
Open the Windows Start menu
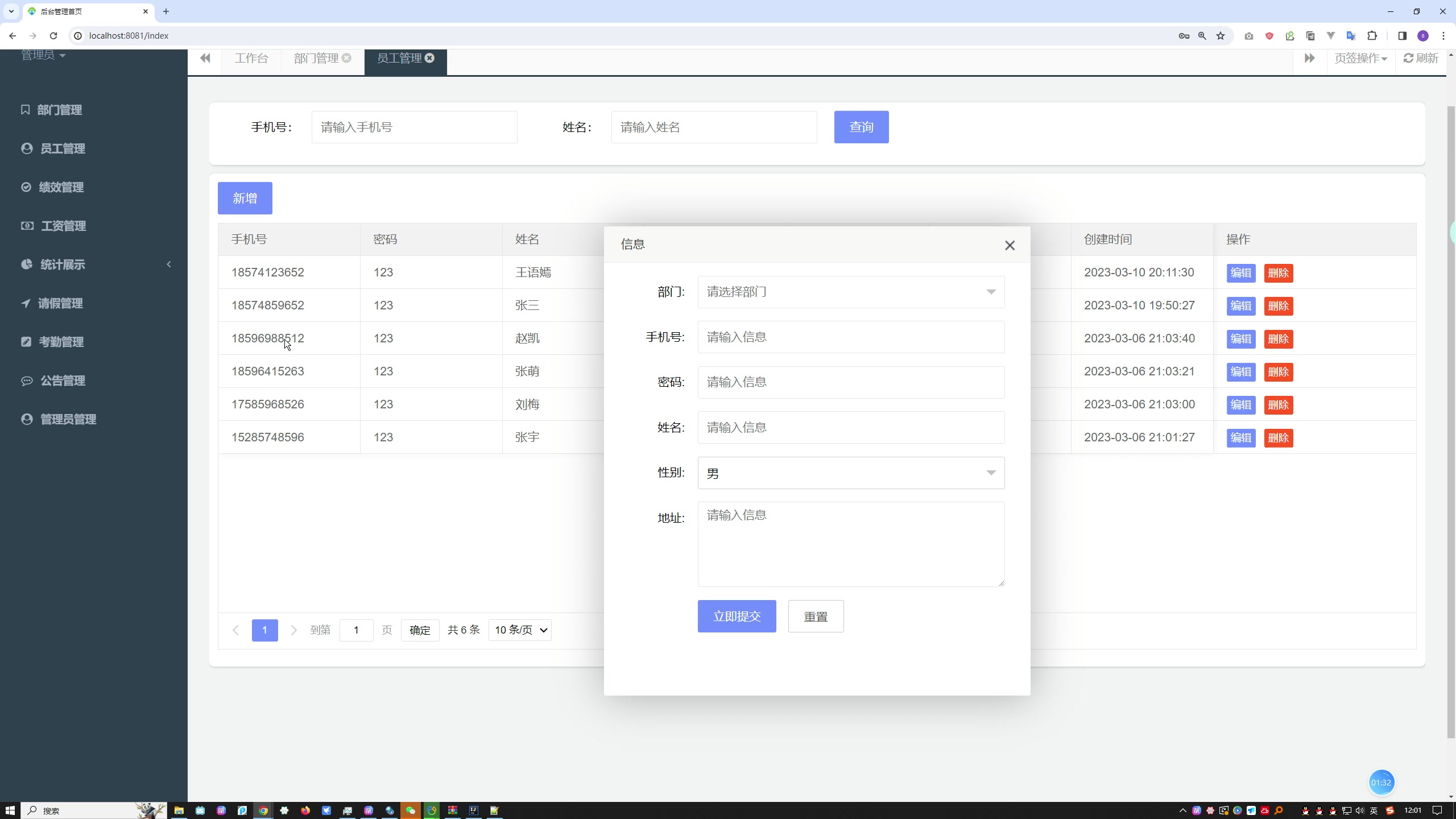10,810
